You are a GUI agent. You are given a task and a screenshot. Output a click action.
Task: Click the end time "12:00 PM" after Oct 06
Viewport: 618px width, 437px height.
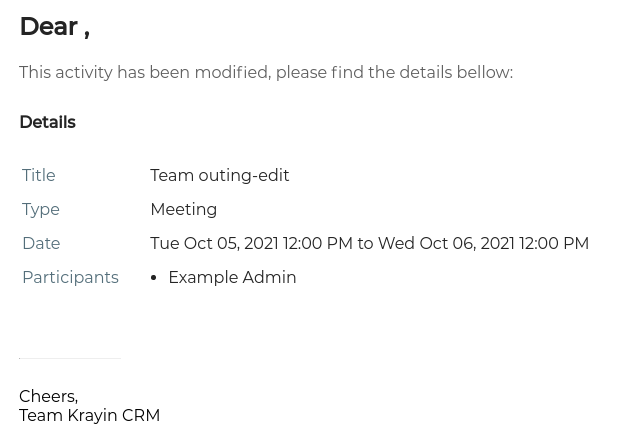[x=554, y=244]
